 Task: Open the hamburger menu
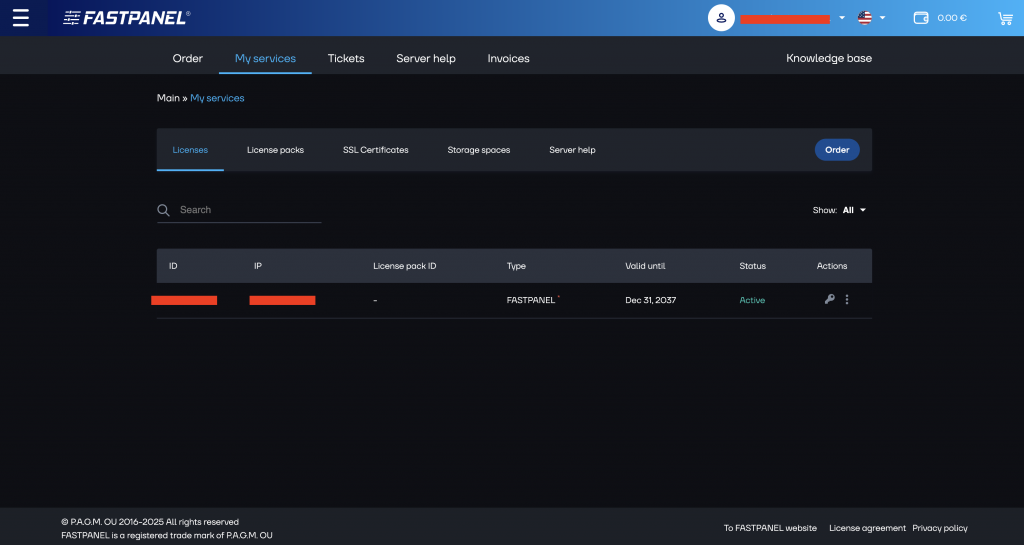tap(20, 18)
